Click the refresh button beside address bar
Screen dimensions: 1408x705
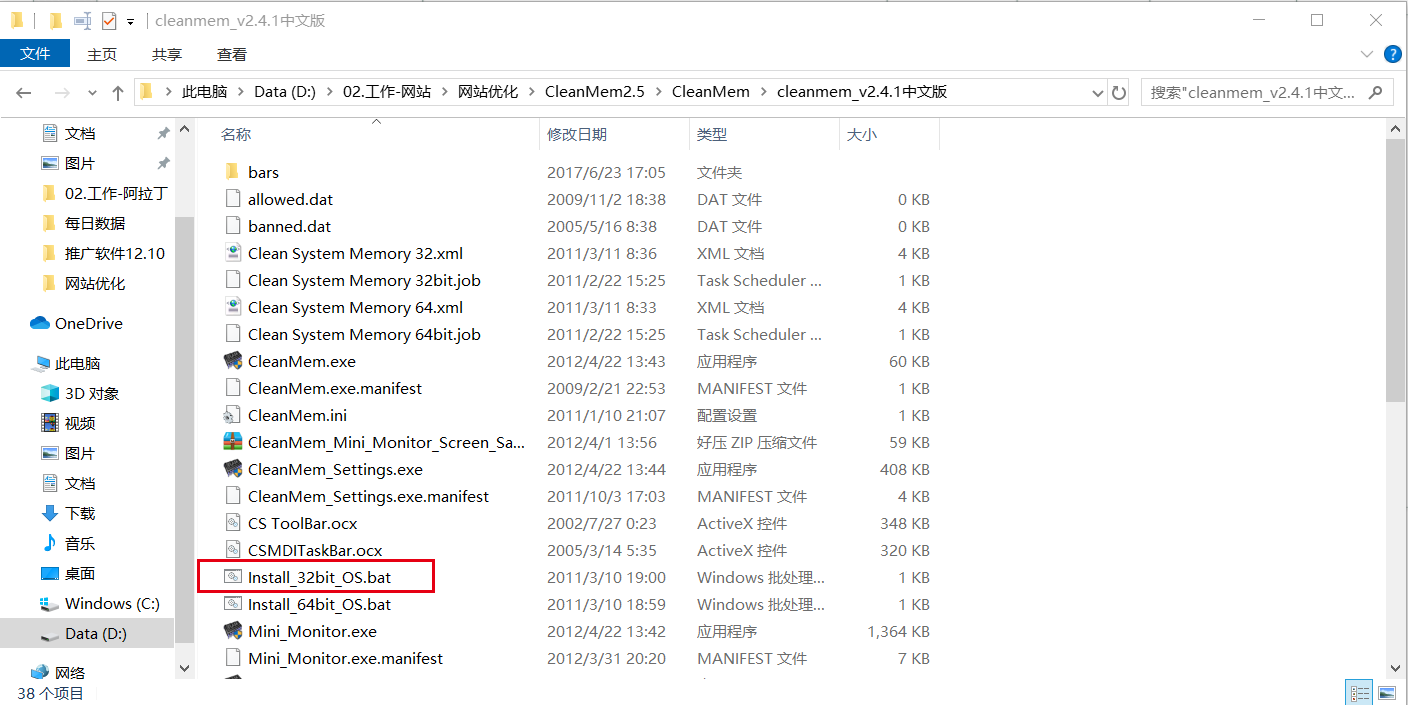tap(1119, 92)
